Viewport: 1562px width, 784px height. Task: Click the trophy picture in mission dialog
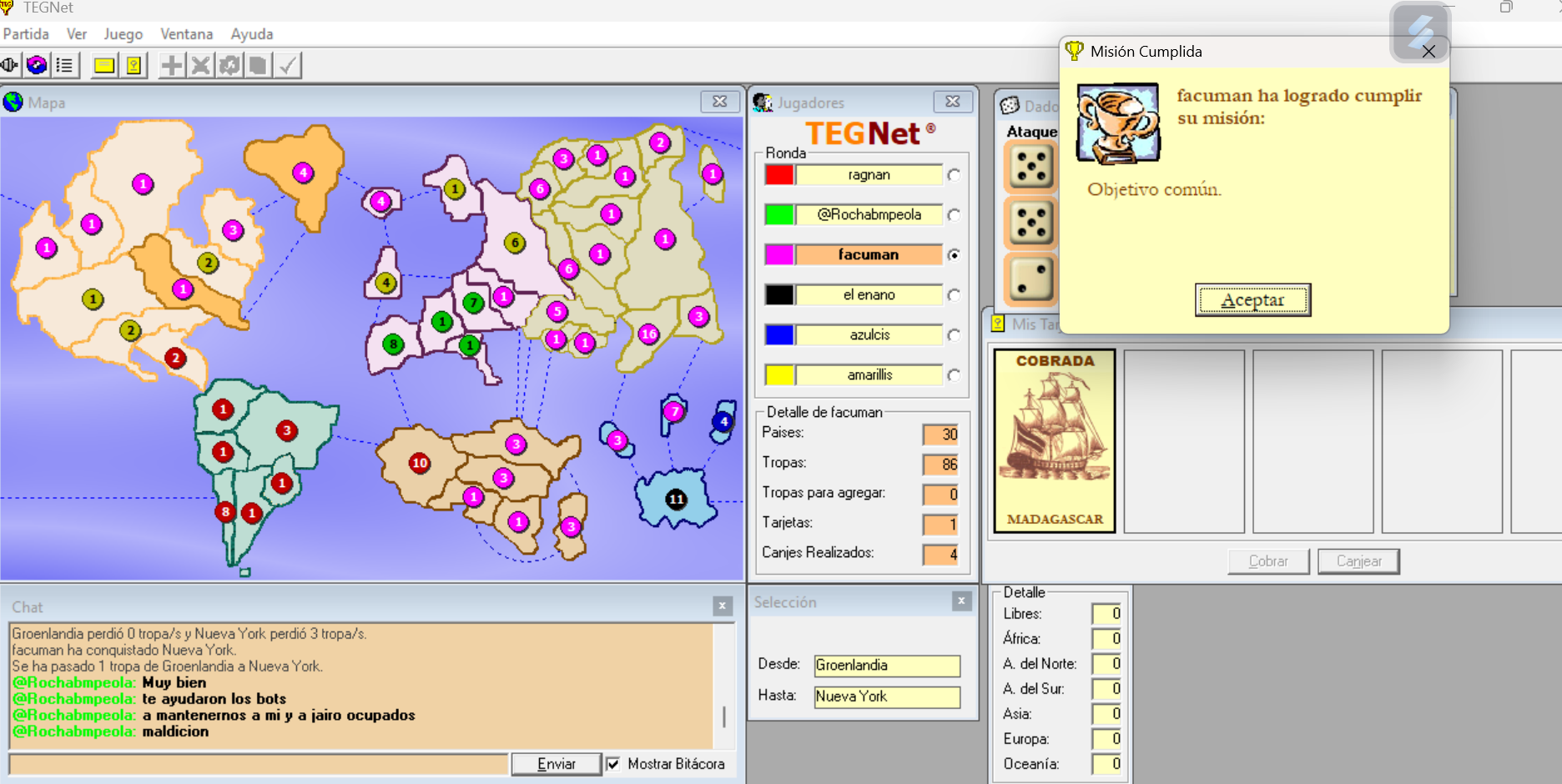(x=1118, y=123)
